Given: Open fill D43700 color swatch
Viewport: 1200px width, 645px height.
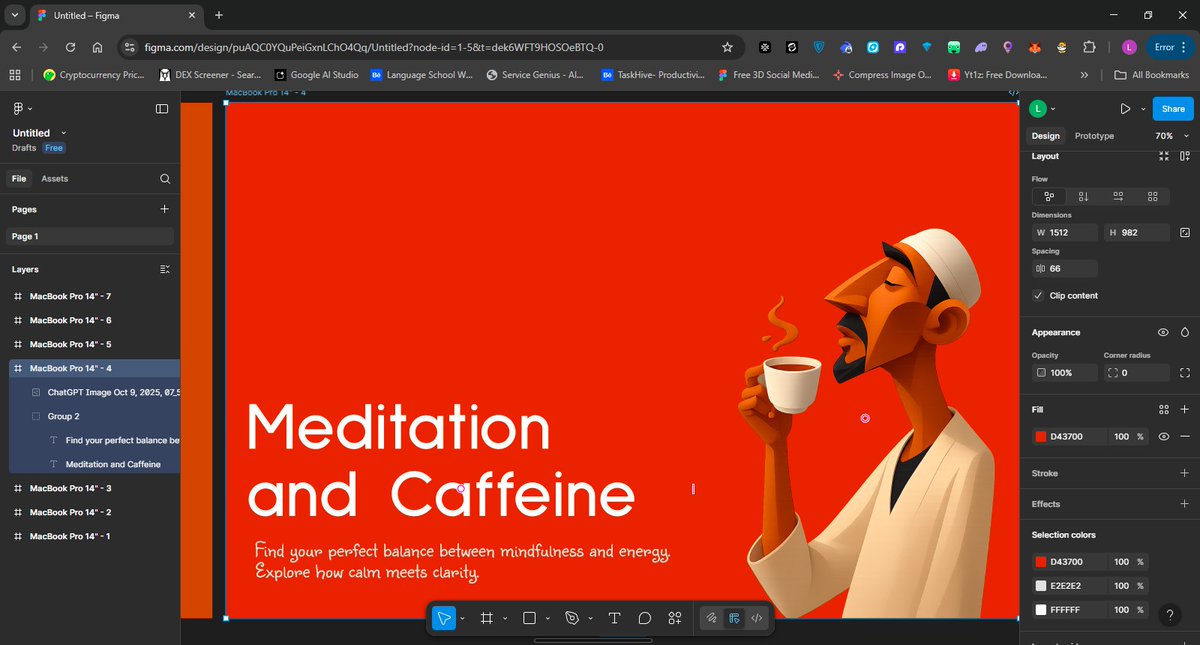Looking at the screenshot, I should point(1041,437).
